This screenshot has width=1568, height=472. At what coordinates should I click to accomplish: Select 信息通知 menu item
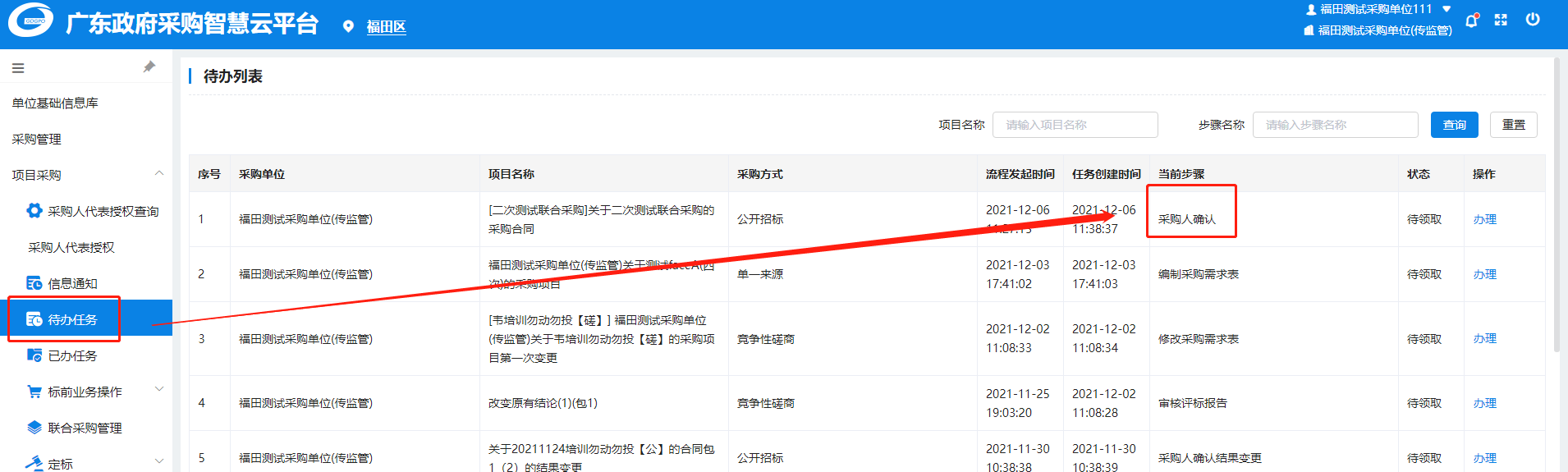pos(72,283)
